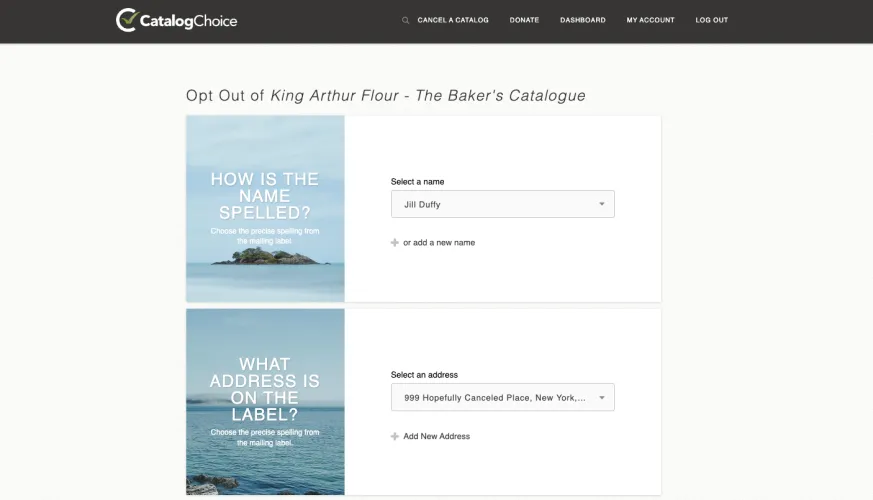Click the plus icon beside add a new name

(x=395, y=243)
